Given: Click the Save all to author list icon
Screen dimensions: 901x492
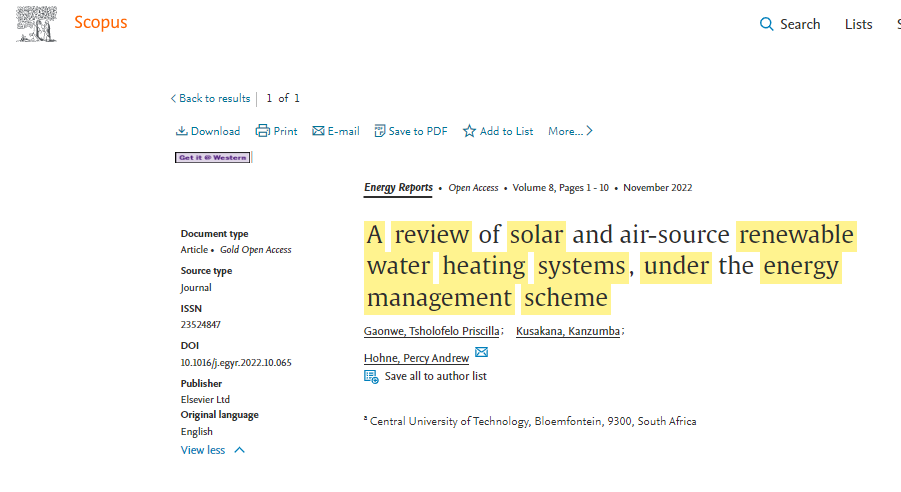Looking at the screenshot, I should click(371, 376).
